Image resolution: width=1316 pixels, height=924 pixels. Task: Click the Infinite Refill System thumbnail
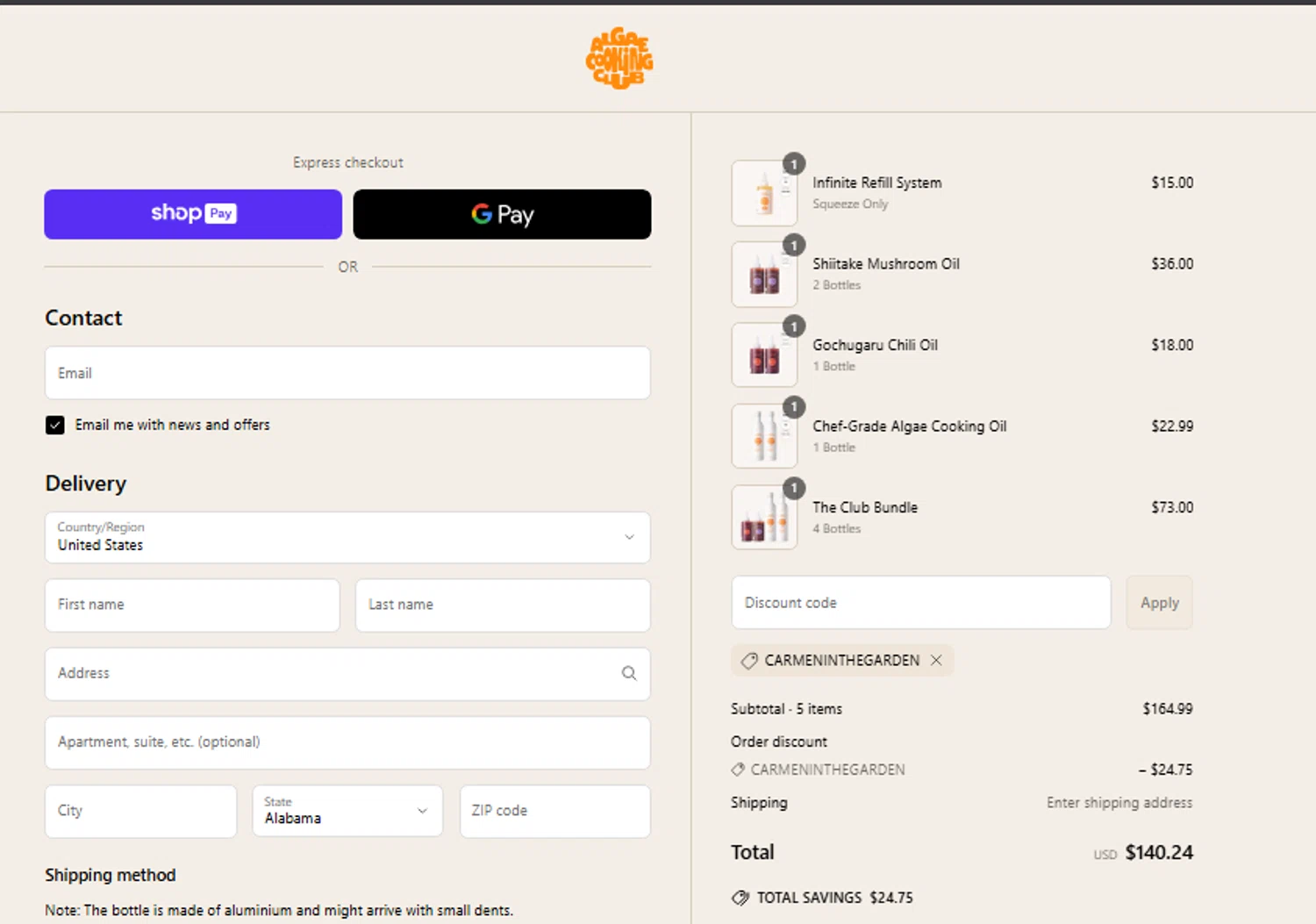click(x=764, y=193)
